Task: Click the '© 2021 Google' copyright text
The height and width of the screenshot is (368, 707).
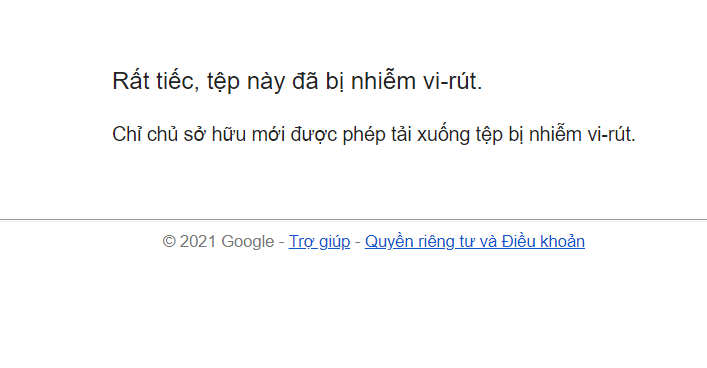Action: [x=218, y=242]
